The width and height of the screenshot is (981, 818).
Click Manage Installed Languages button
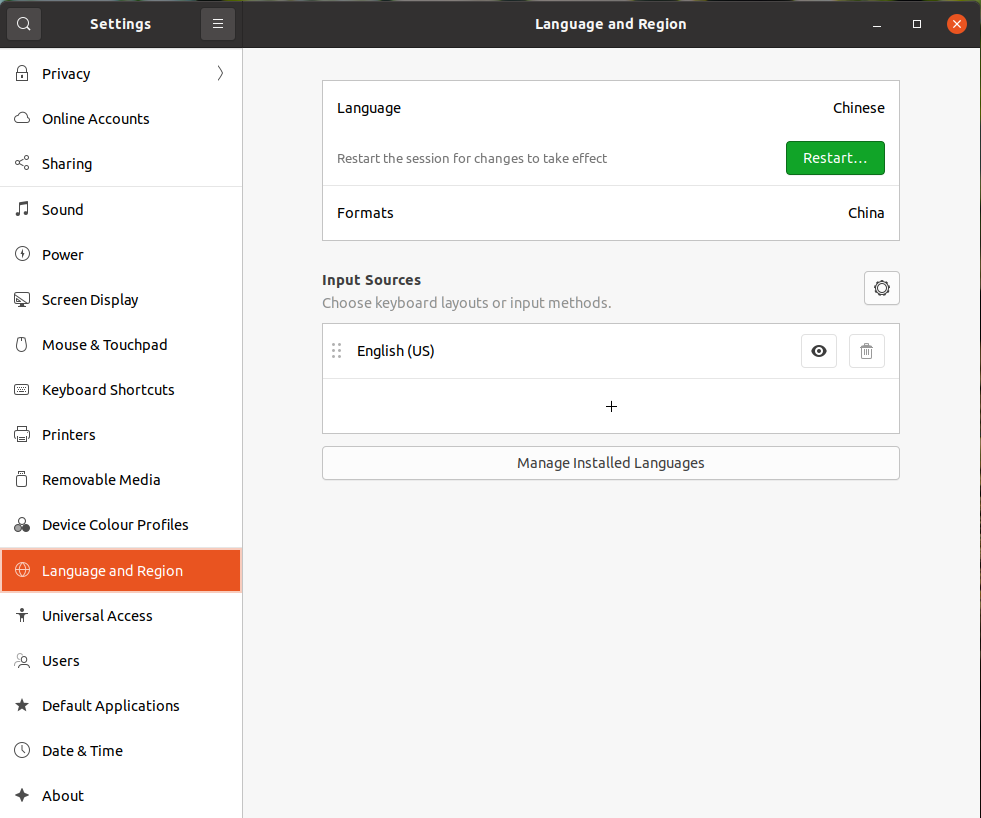[x=611, y=463]
